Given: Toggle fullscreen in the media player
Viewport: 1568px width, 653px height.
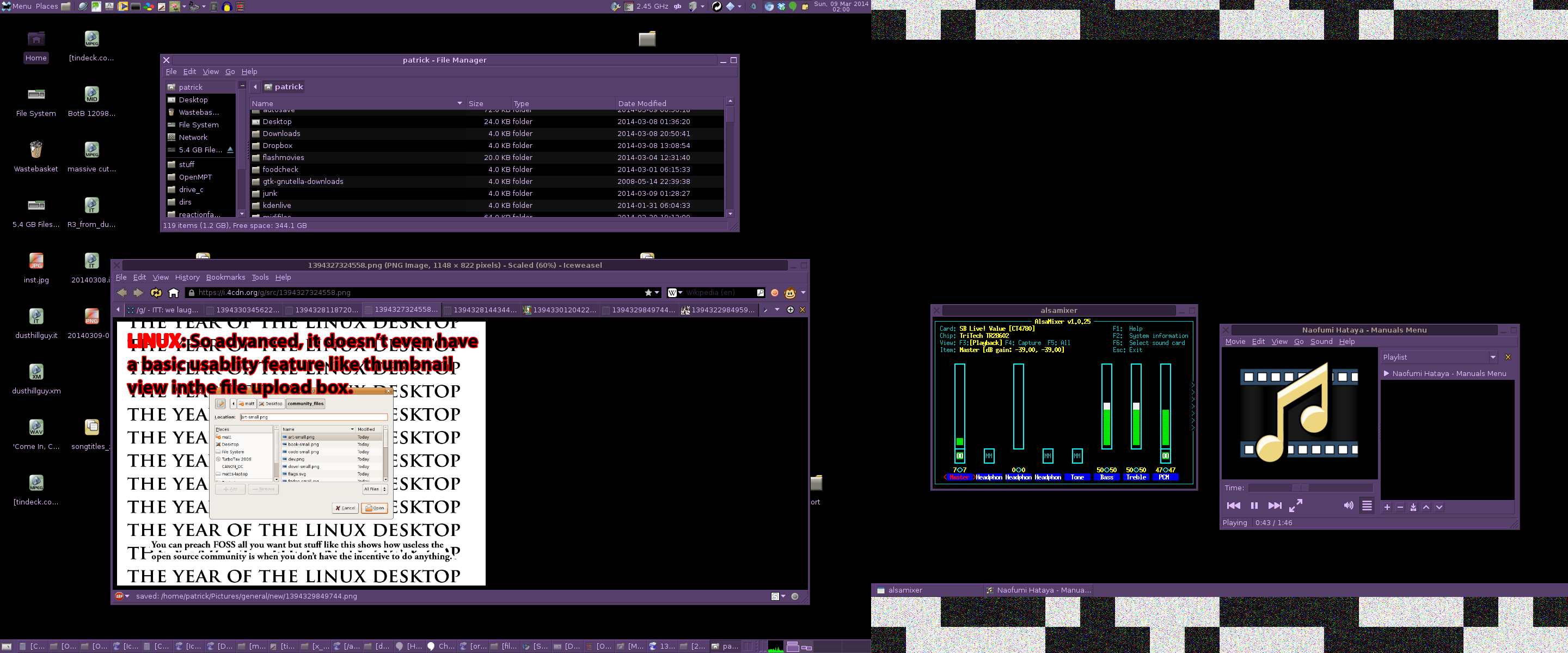Looking at the screenshot, I should coord(1296,506).
